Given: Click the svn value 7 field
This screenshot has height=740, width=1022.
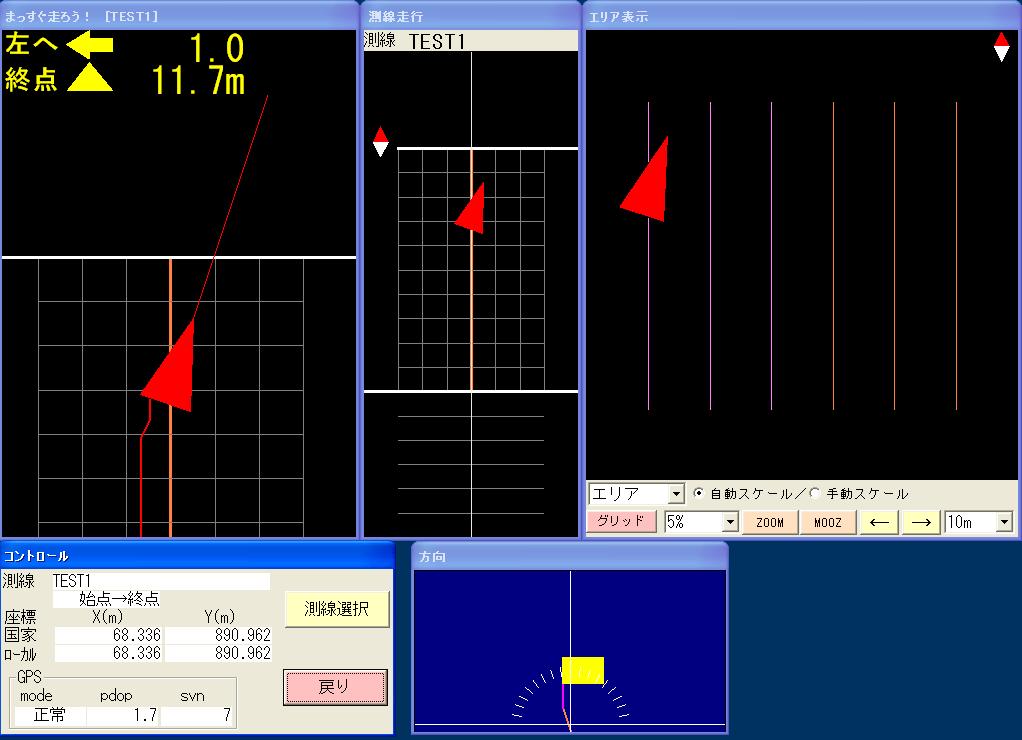Looking at the screenshot, I should tap(196, 715).
